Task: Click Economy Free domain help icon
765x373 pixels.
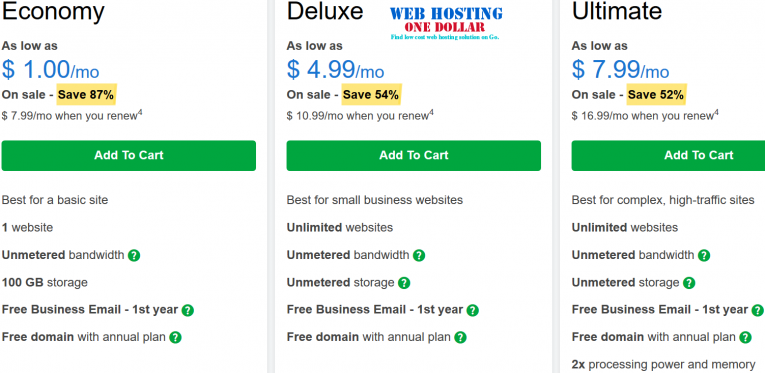Action: (x=176, y=337)
